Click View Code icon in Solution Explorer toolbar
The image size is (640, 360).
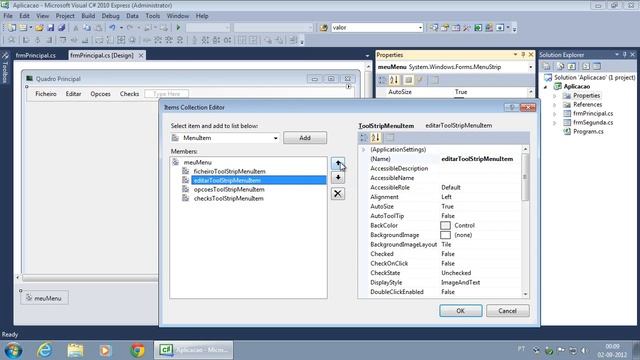(586, 66)
